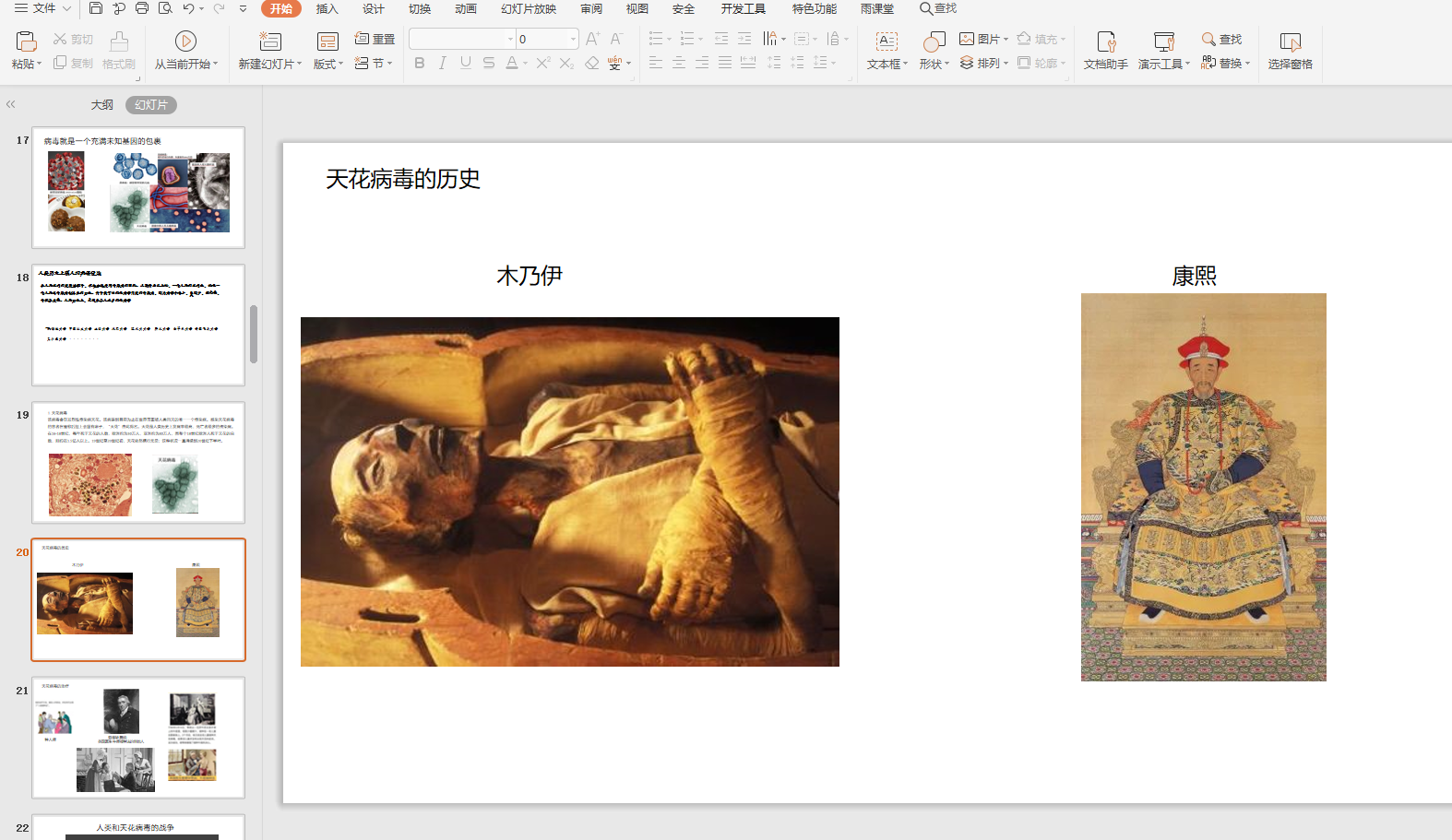
Task: Click the Save icon in quick access toolbar
Action: tap(96, 8)
